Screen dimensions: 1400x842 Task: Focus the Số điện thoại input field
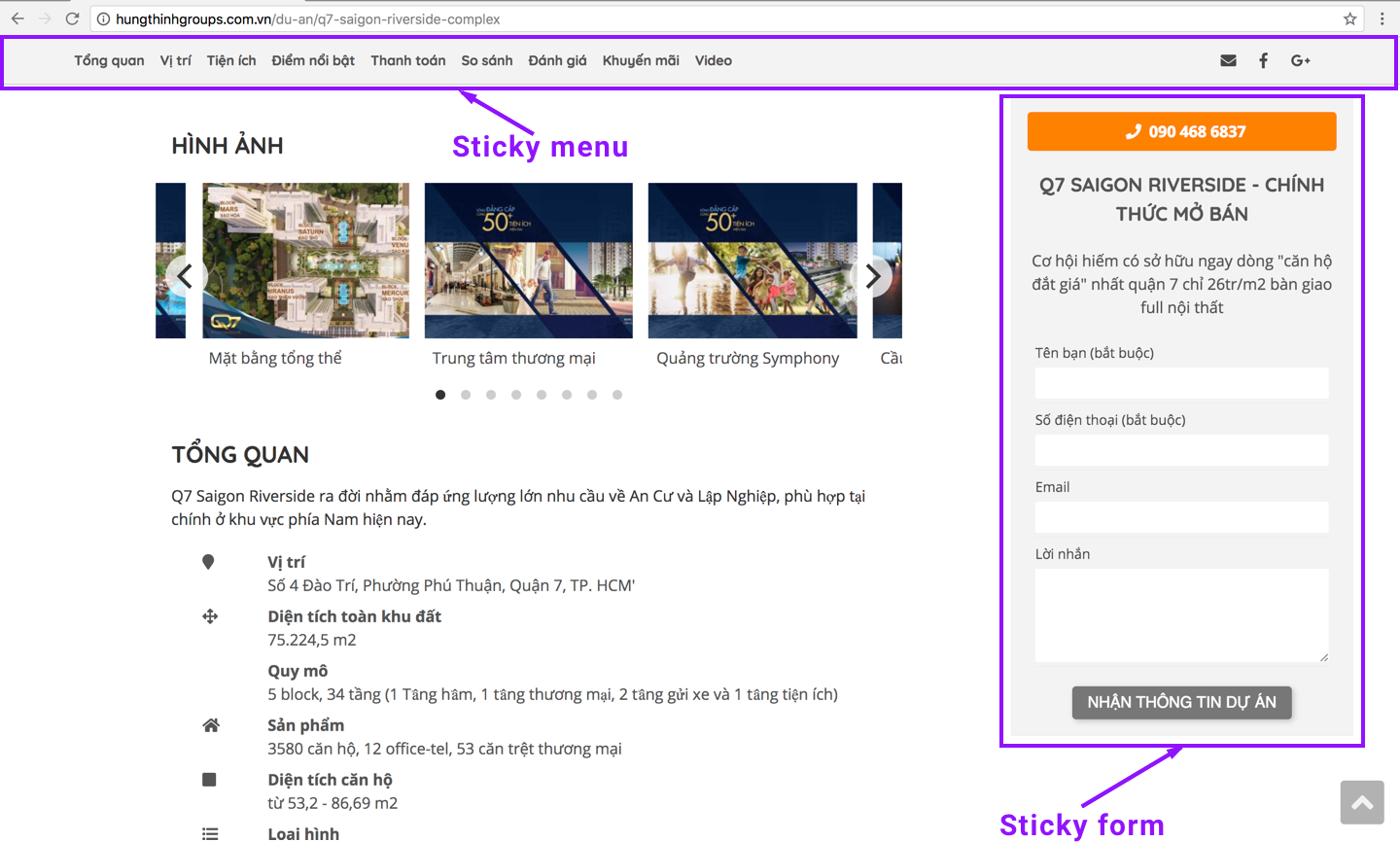click(x=1181, y=450)
